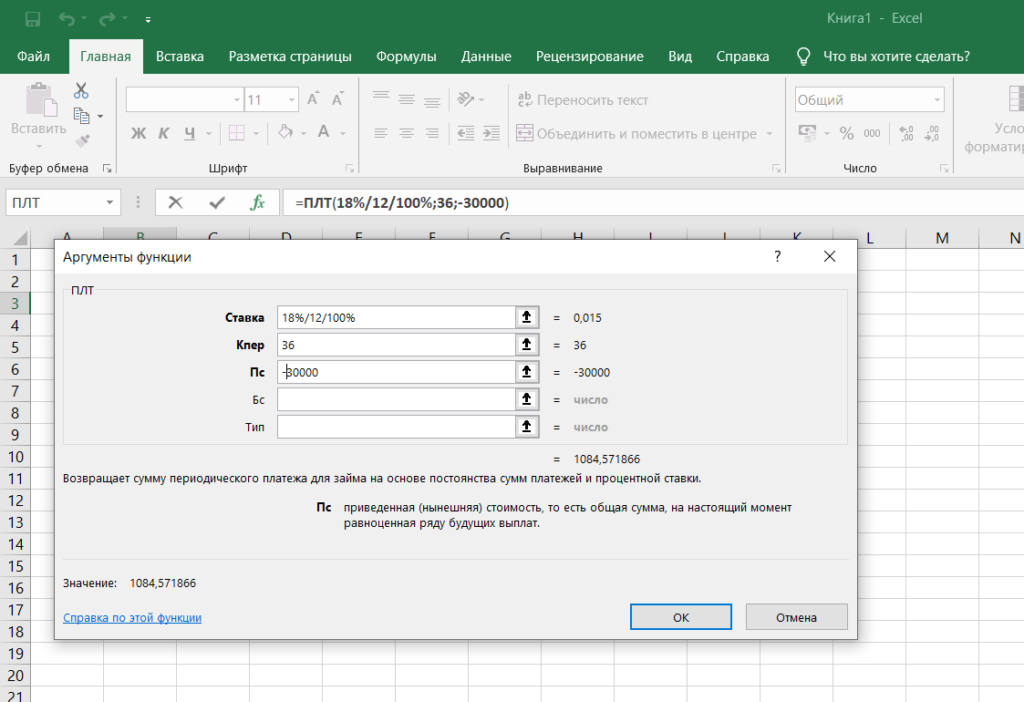Toggle bold Ж formatting button
The height and width of the screenshot is (702, 1024).
point(138,133)
